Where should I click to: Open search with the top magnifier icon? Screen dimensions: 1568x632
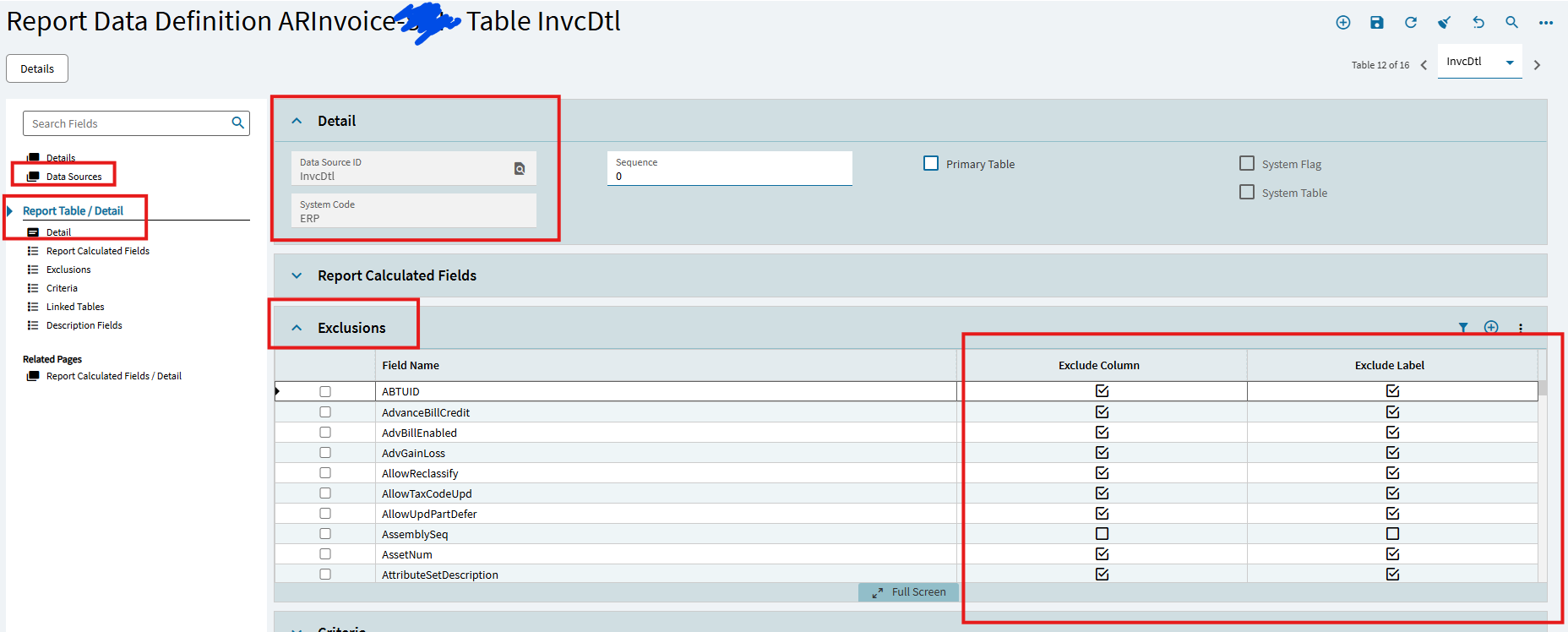[x=1512, y=23]
